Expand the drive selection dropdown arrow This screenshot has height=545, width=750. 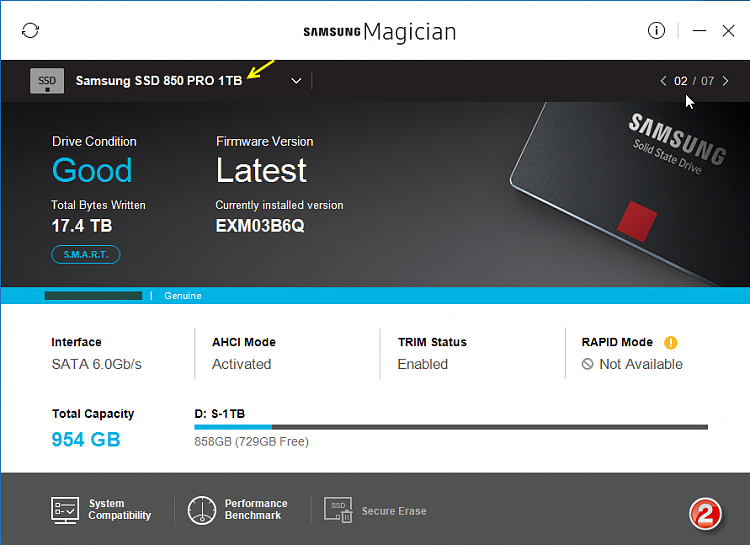click(296, 81)
